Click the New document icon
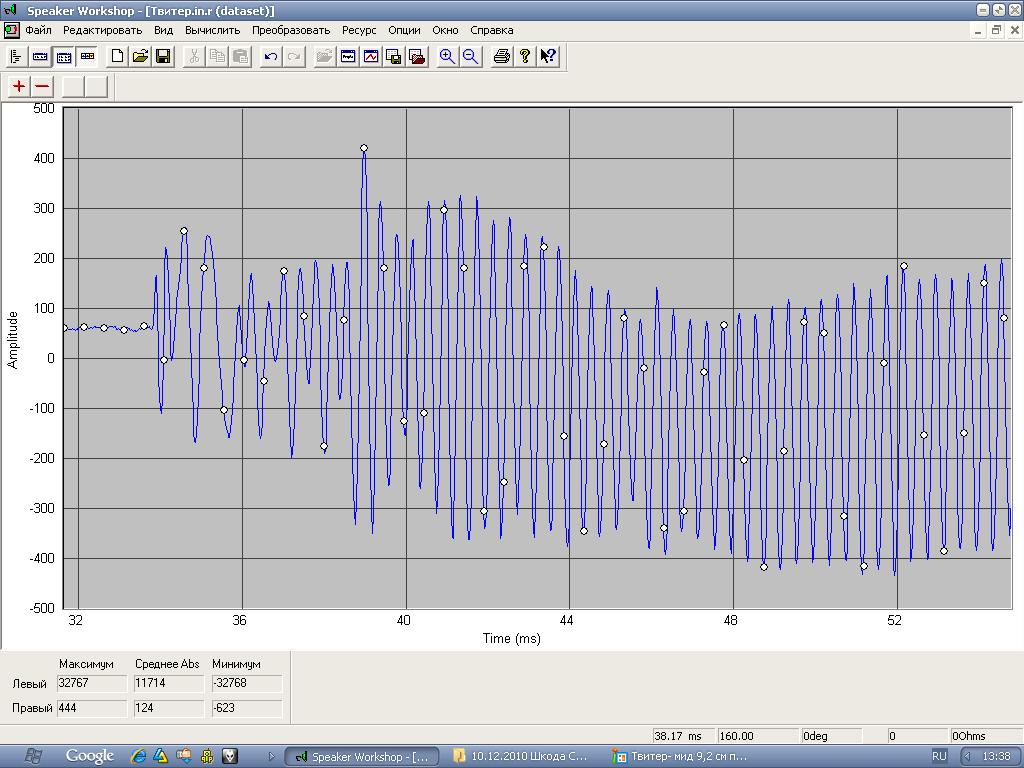 click(x=117, y=57)
